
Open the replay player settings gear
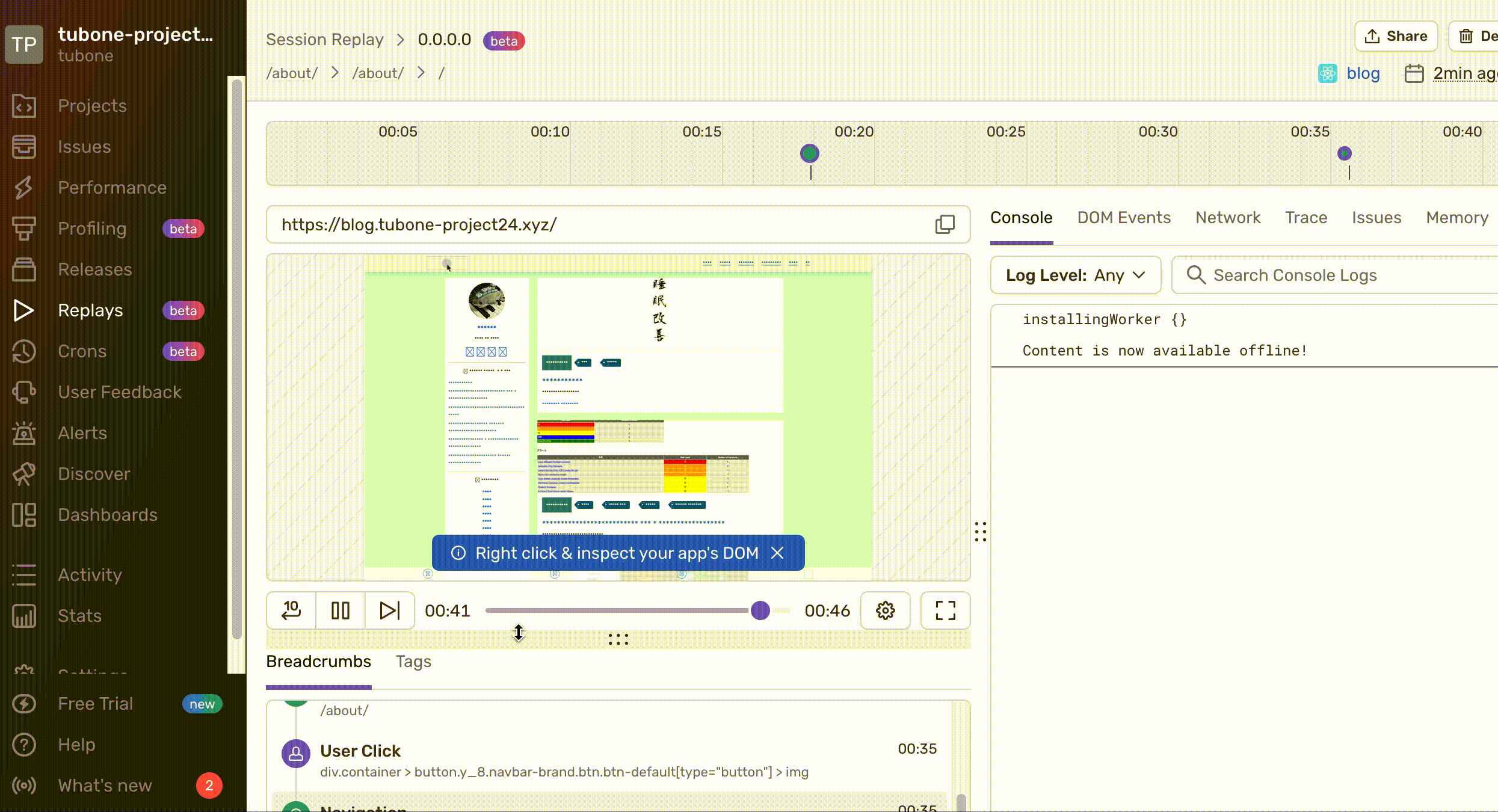(885, 611)
